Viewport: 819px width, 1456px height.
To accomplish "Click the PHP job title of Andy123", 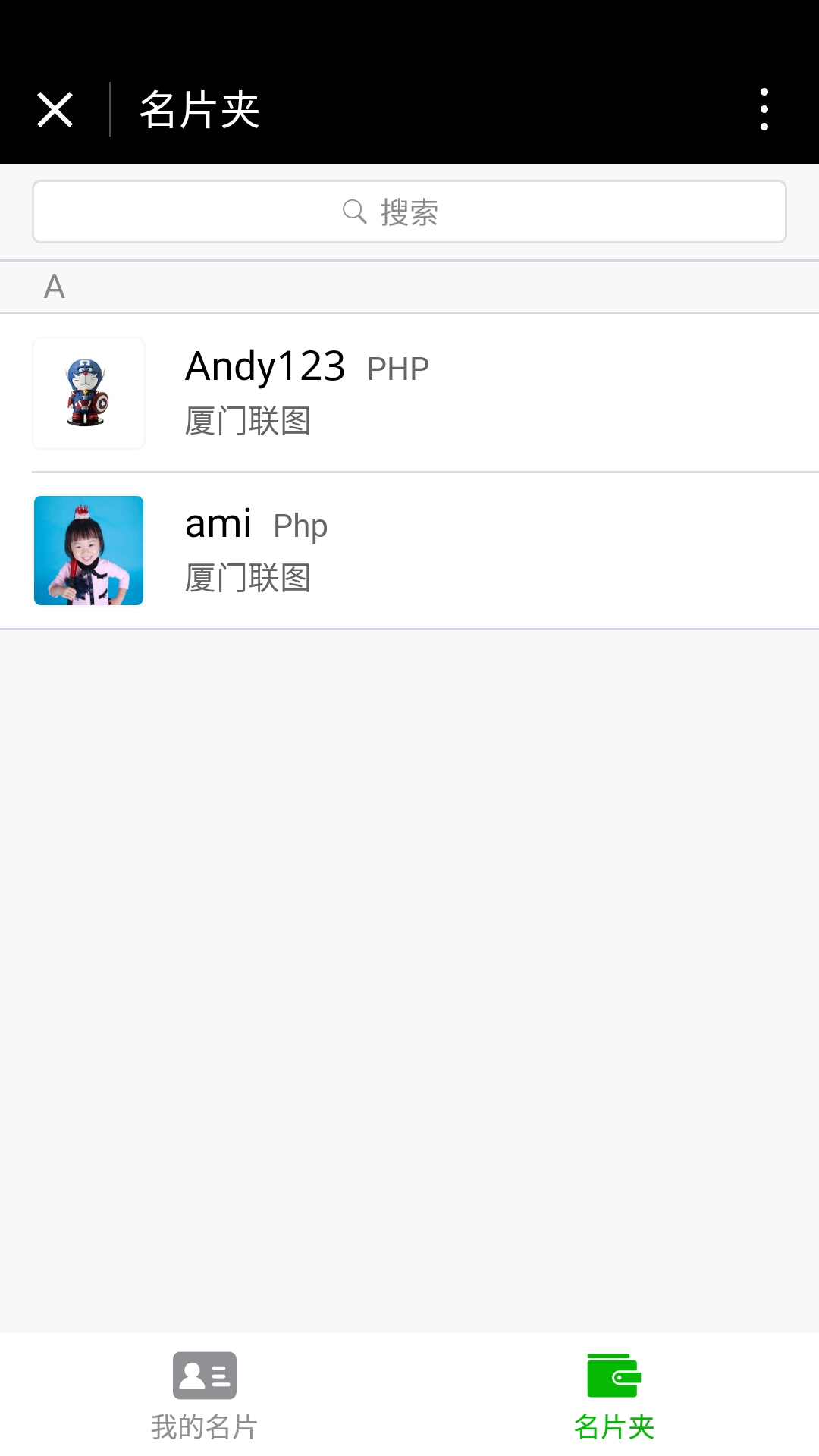I will (398, 370).
